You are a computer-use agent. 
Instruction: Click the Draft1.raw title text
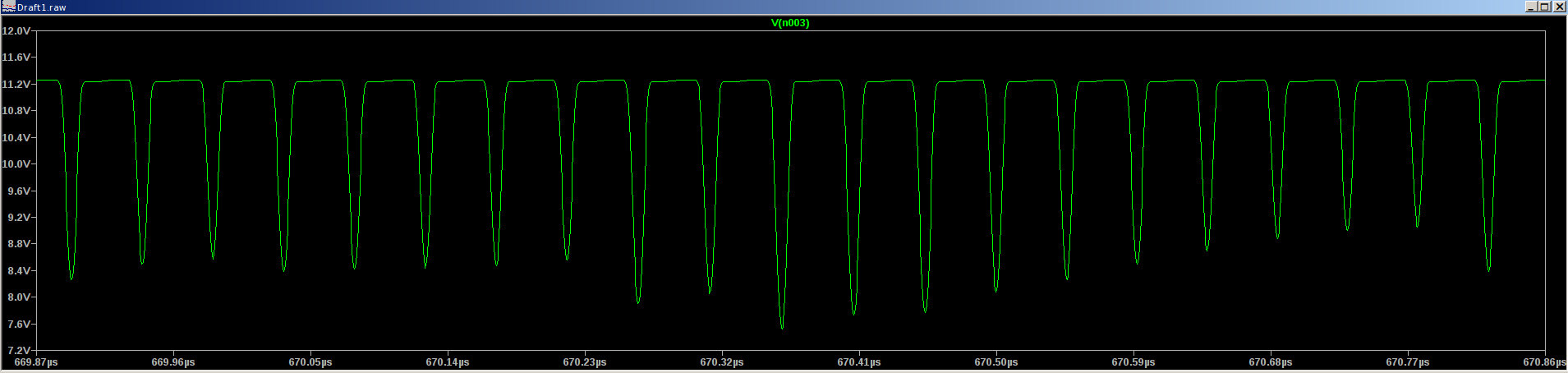[x=42, y=7]
